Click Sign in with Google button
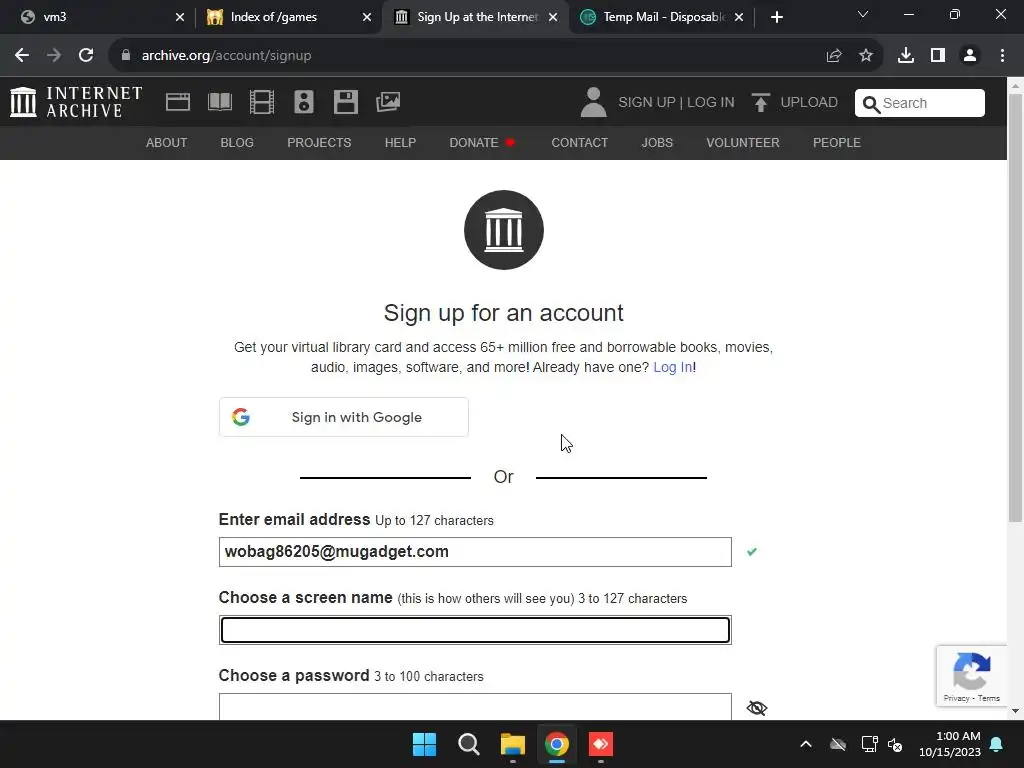The height and width of the screenshot is (768, 1024). point(344,417)
